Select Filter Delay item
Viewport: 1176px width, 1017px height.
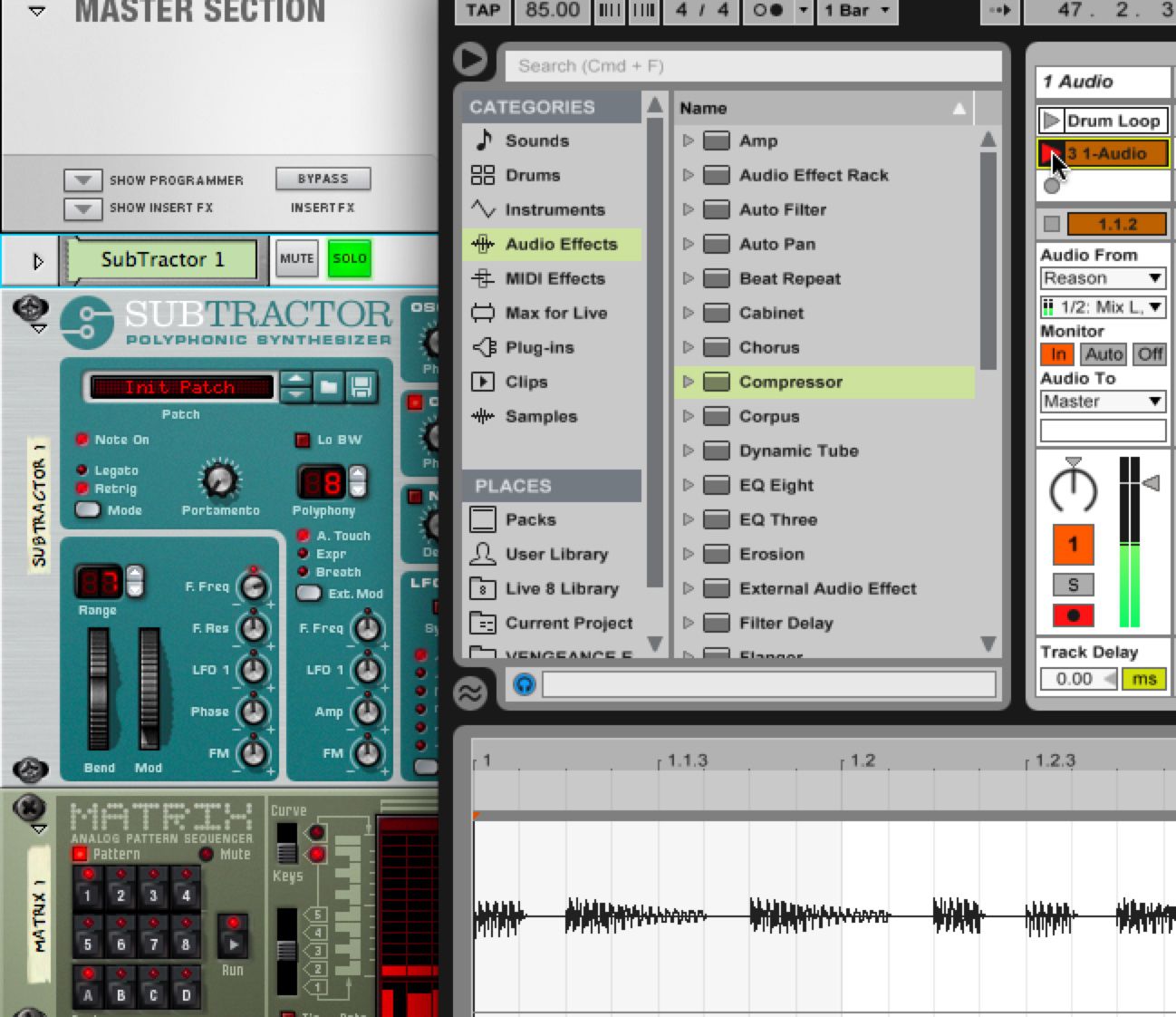pos(786,623)
